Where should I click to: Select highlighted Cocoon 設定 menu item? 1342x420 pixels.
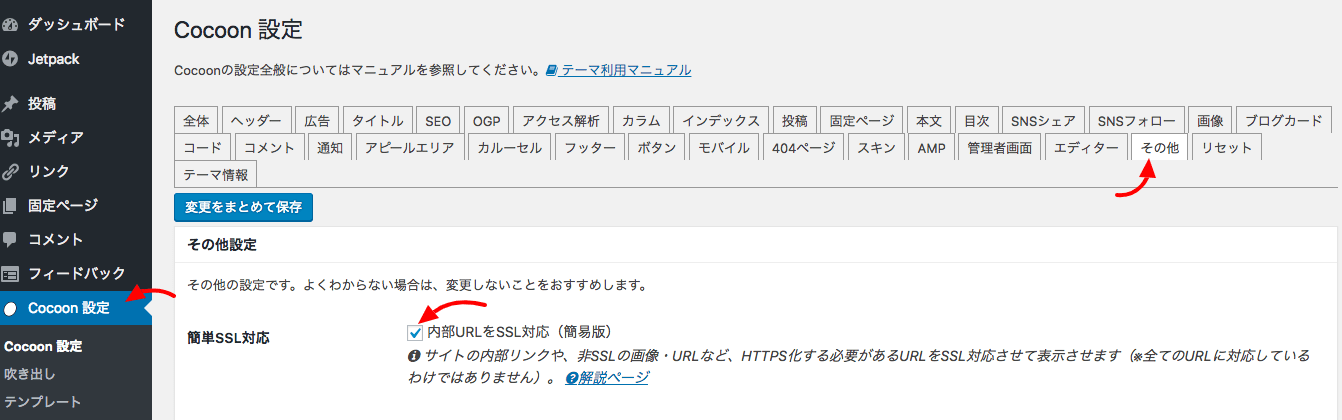click(76, 308)
